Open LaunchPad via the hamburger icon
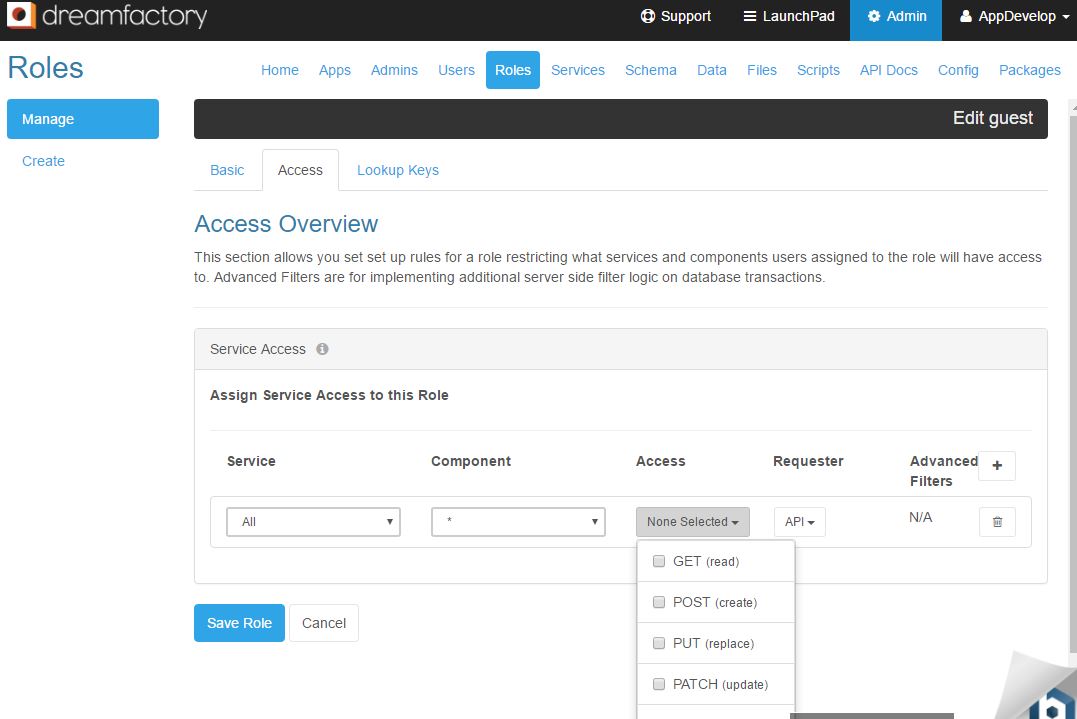Image resolution: width=1077 pixels, height=719 pixels. pos(750,16)
